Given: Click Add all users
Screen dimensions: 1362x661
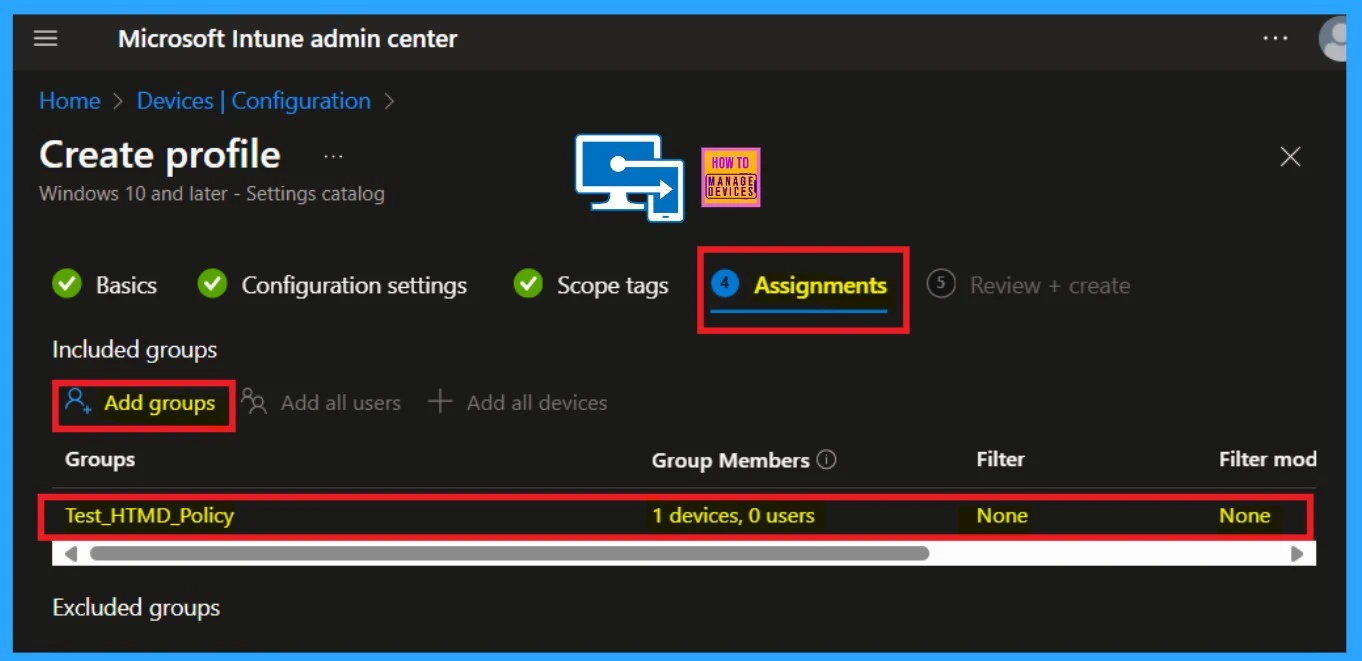Looking at the screenshot, I should pyautogui.click(x=321, y=403).
